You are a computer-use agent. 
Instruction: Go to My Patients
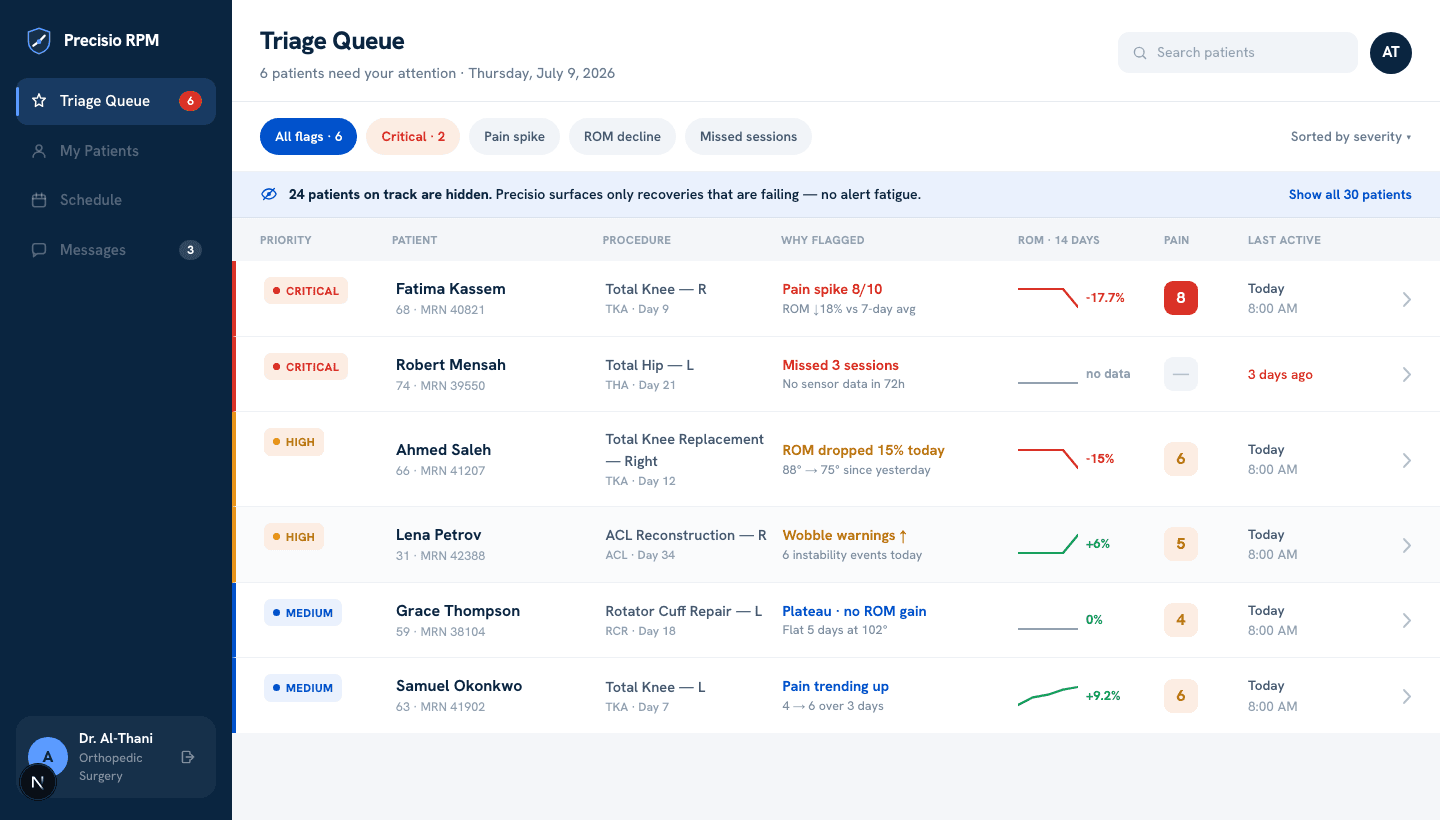pos(116,151)
